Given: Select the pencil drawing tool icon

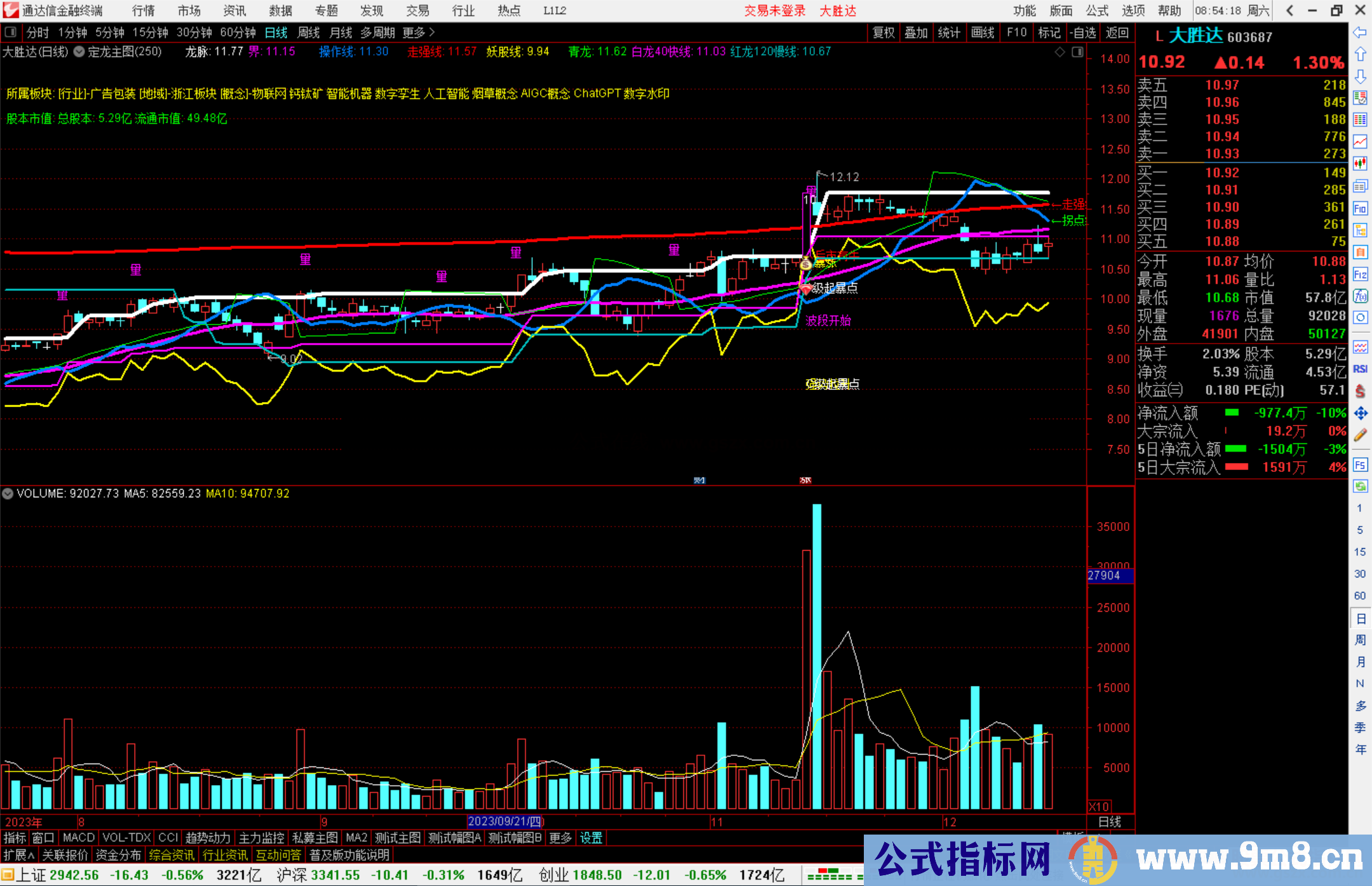Looking at the screenshot, I should pos(1360,435).
